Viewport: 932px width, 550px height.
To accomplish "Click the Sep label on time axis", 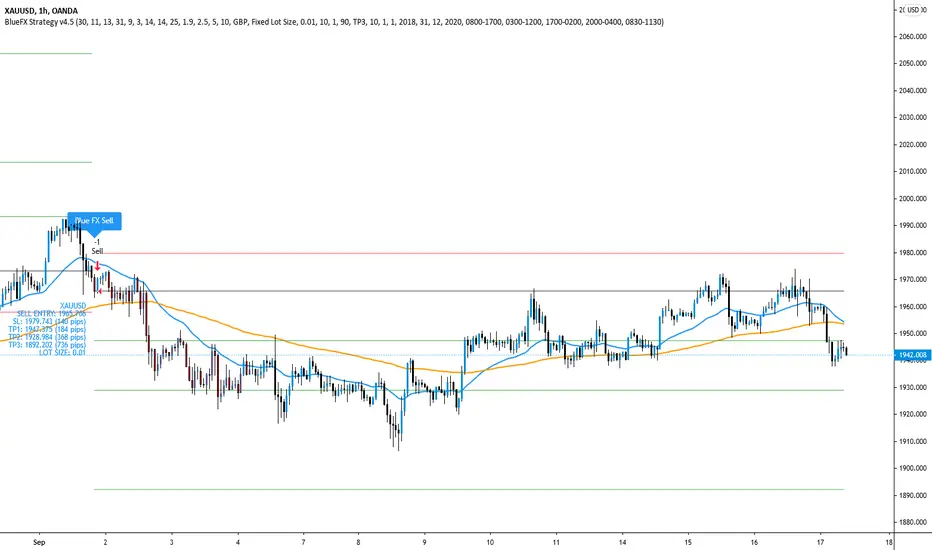I will 39,542.
